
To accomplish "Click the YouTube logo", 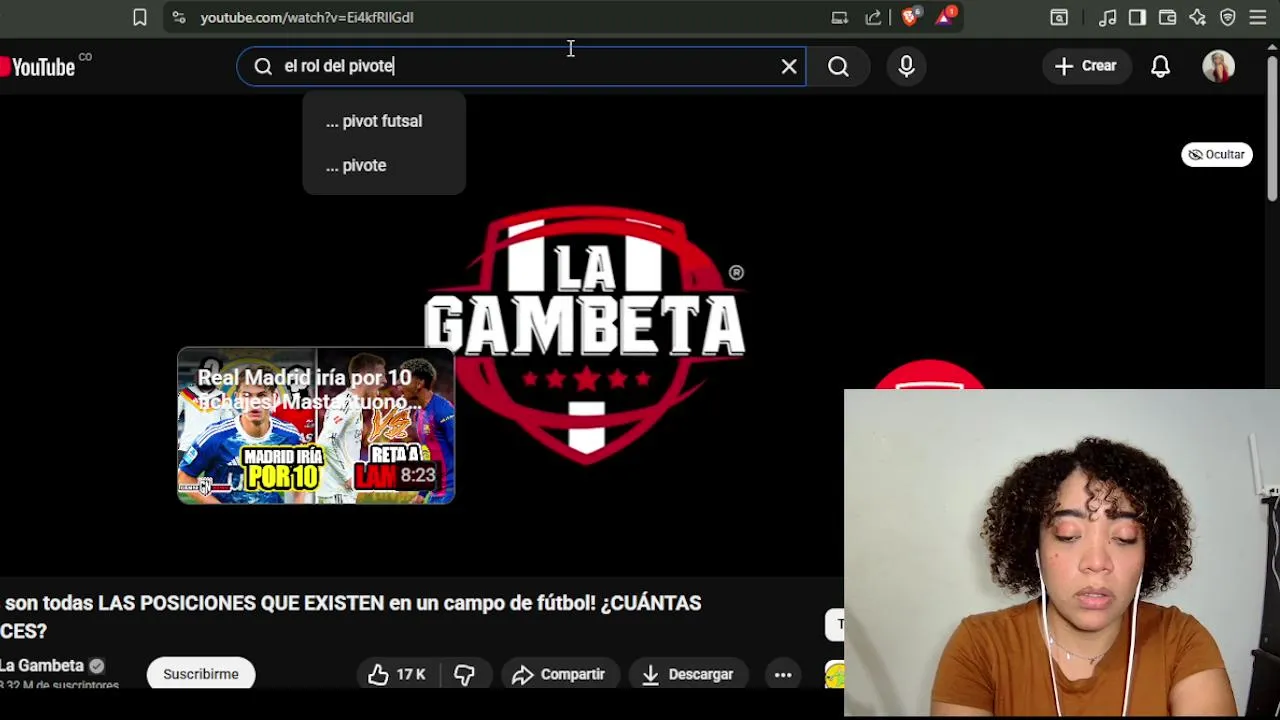I will coord(37,67).
